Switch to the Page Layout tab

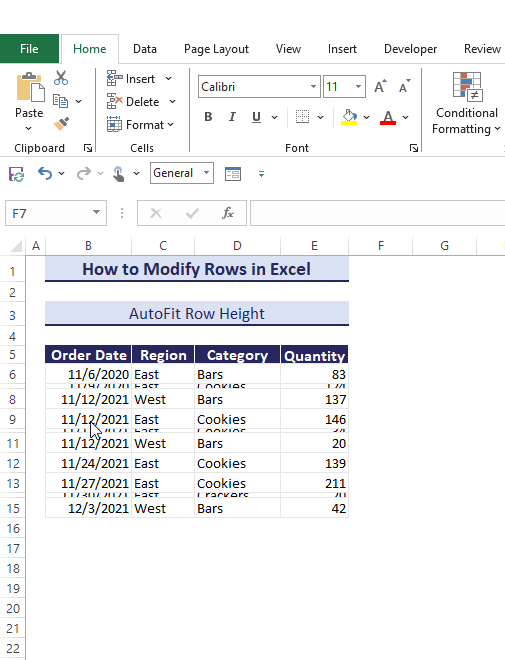click(x=216, y=49)
